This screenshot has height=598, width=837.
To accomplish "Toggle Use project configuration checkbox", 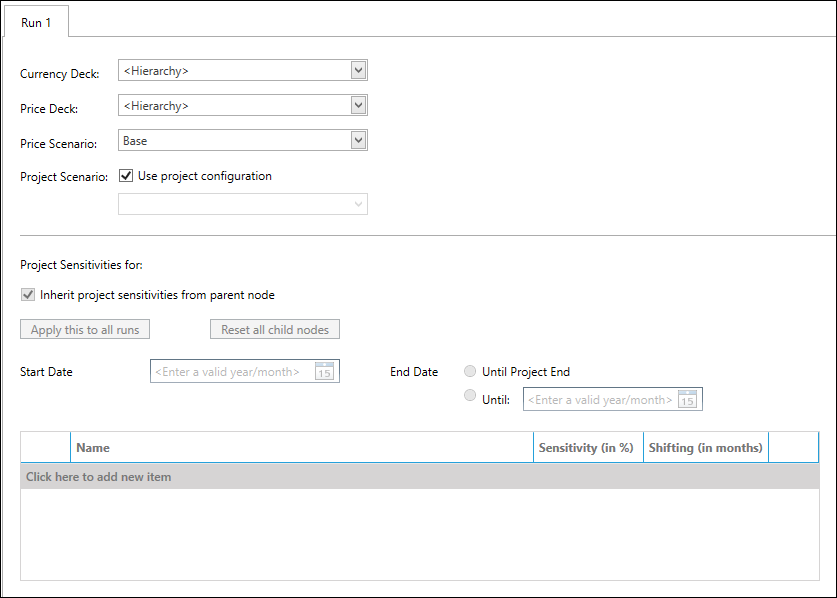I will 126,176.
